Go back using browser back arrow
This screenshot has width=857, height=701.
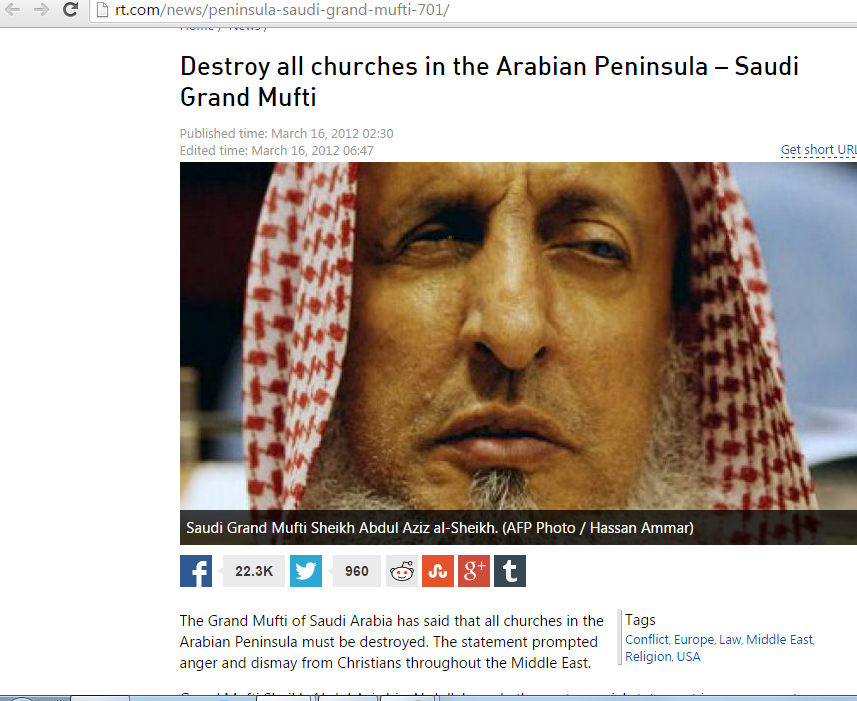[x=12, y=9]
